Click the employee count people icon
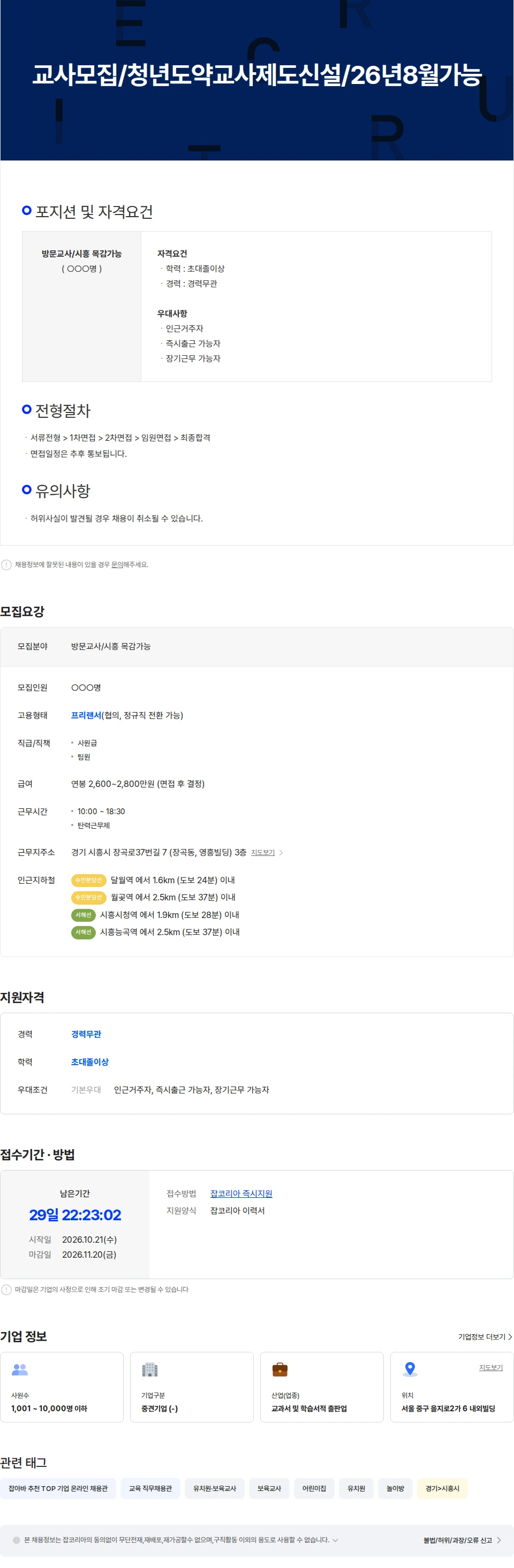Screen dimensions: 514x1568 coord(19,1370)
